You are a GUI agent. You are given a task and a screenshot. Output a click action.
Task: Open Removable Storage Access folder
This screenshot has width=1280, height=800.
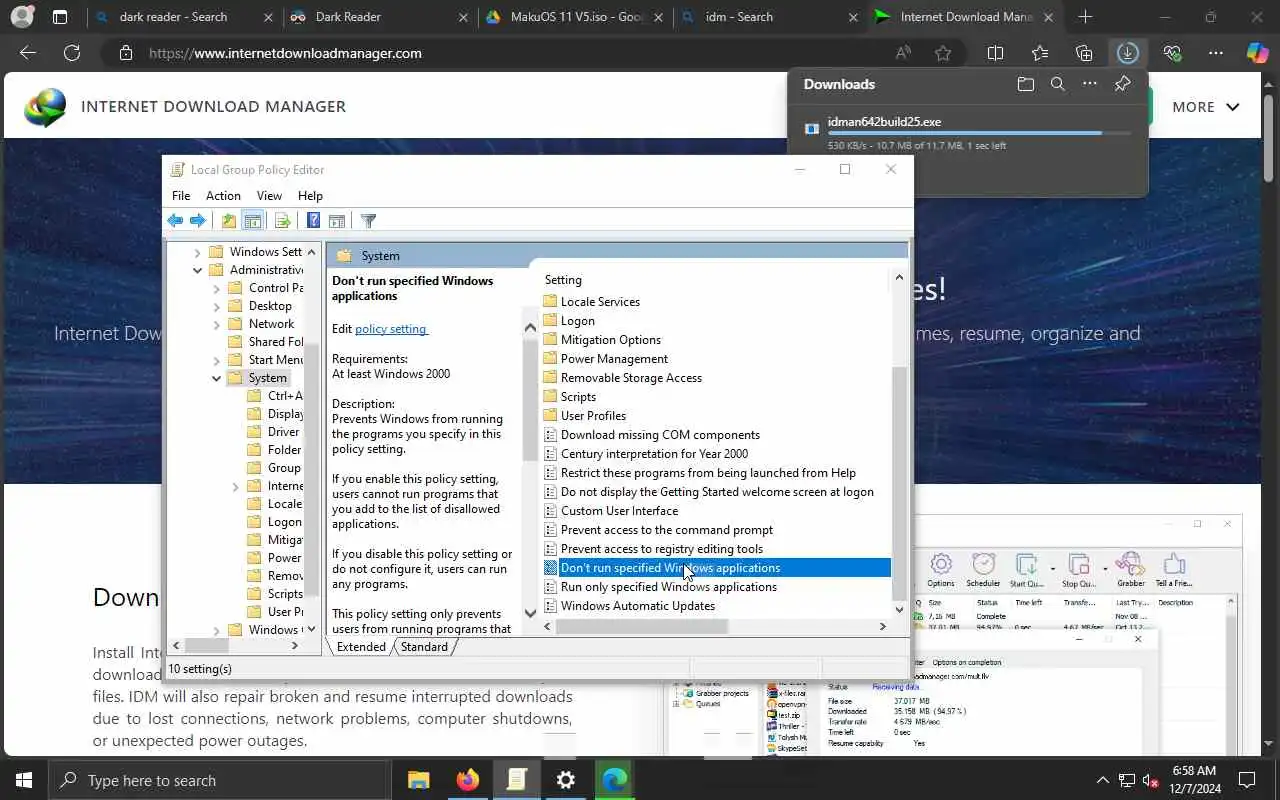(631, 378)
